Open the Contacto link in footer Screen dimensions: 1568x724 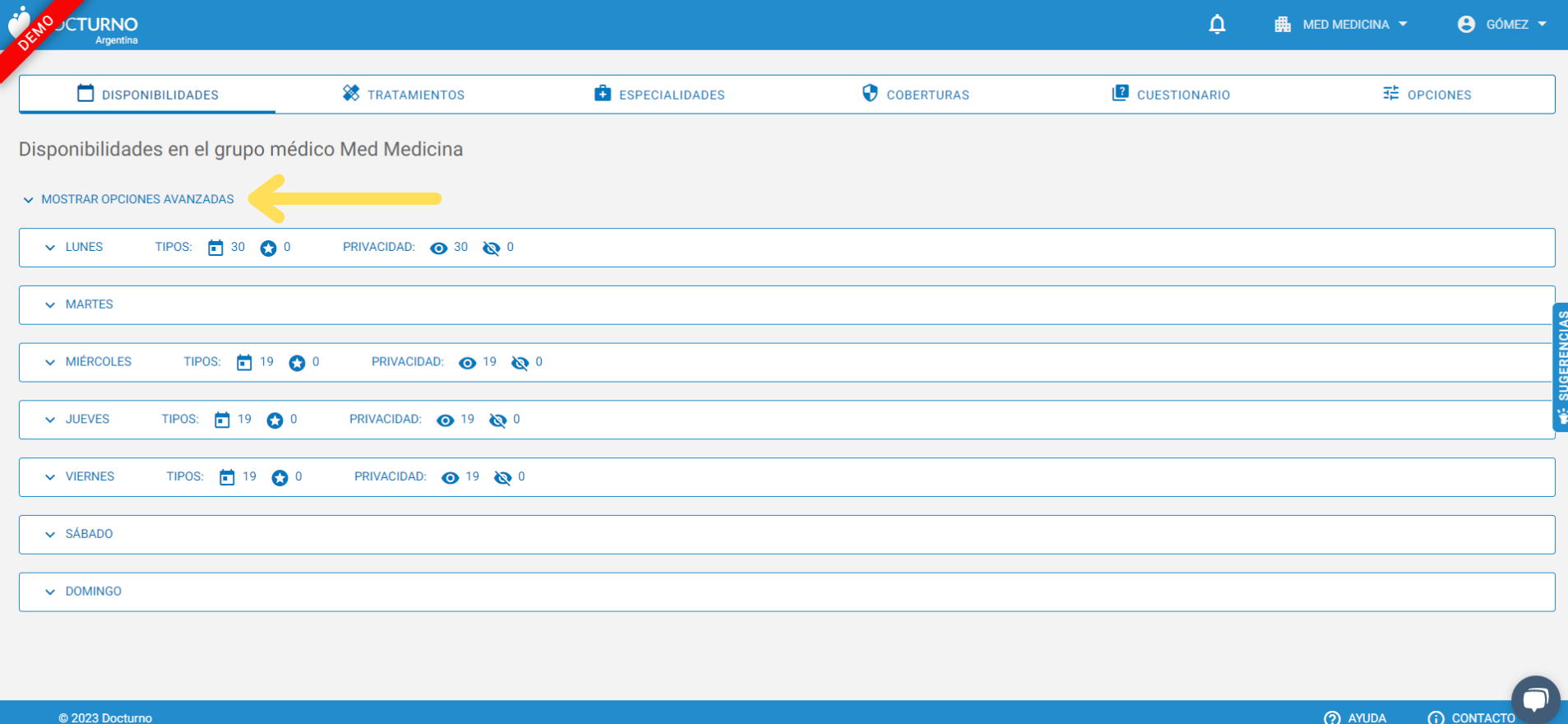click(x=1472, y=717)
